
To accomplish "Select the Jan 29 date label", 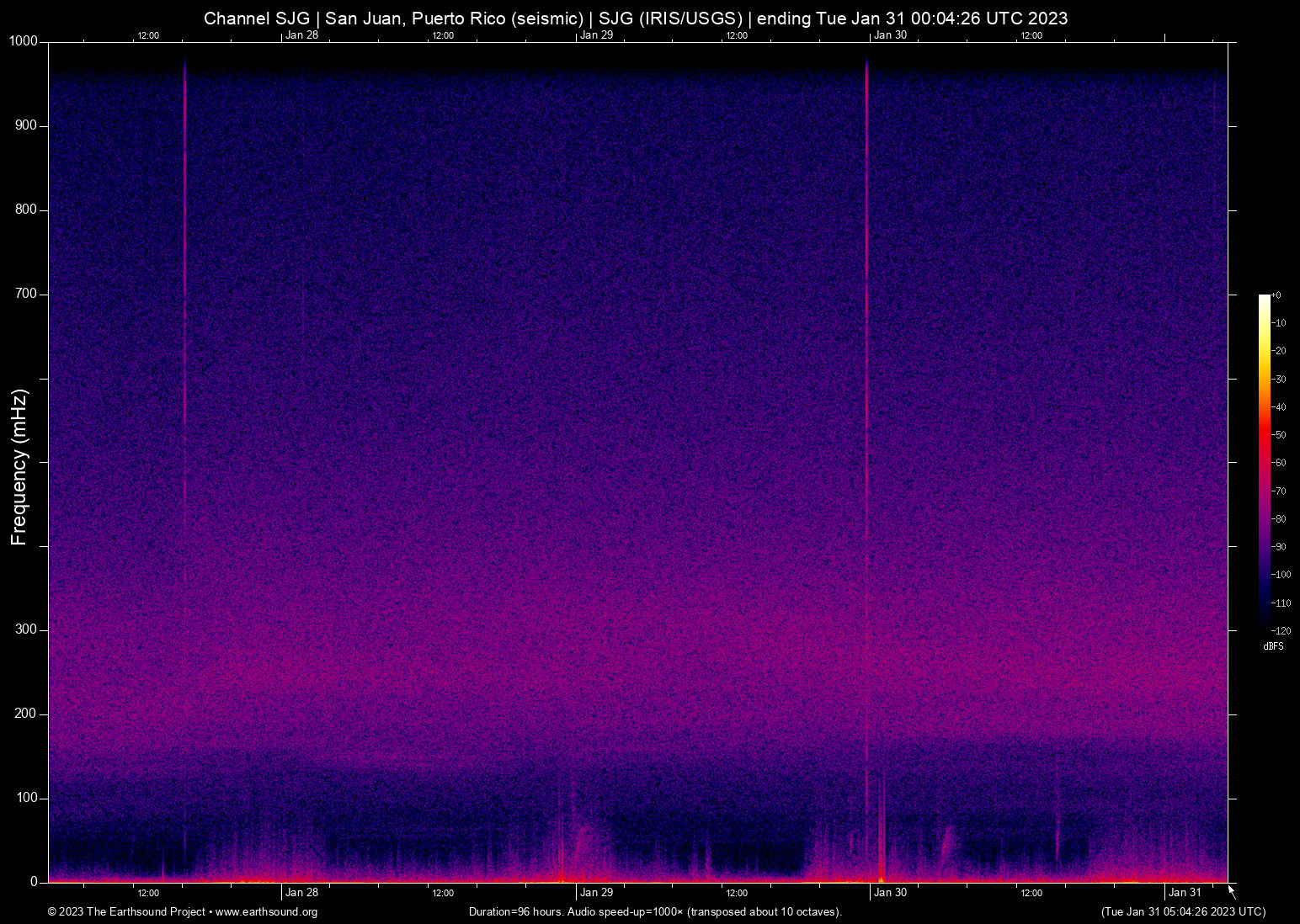I will (598, 893).
